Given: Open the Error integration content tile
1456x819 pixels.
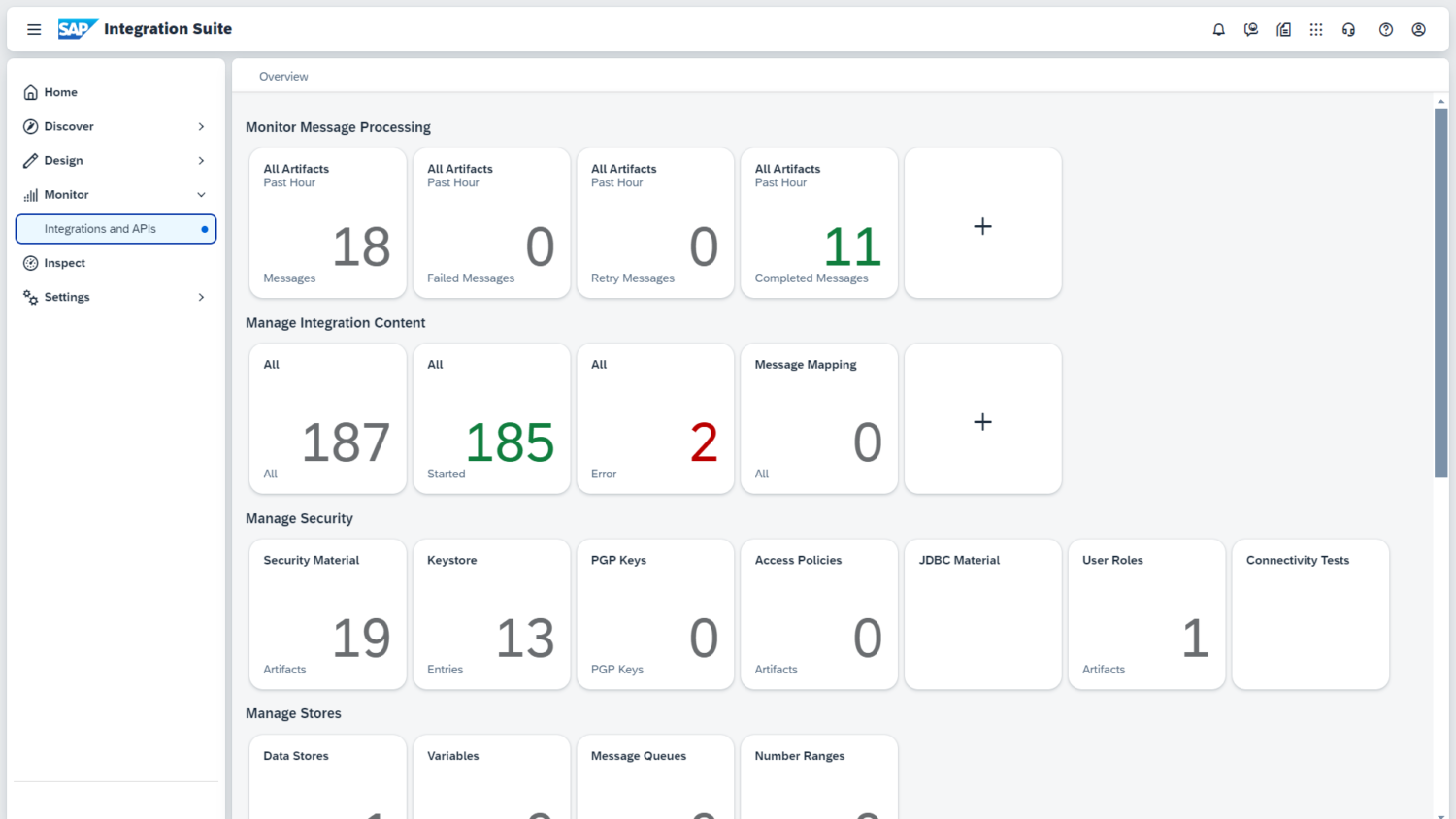Looking at the screenshot, I should (x=655, y=419).
